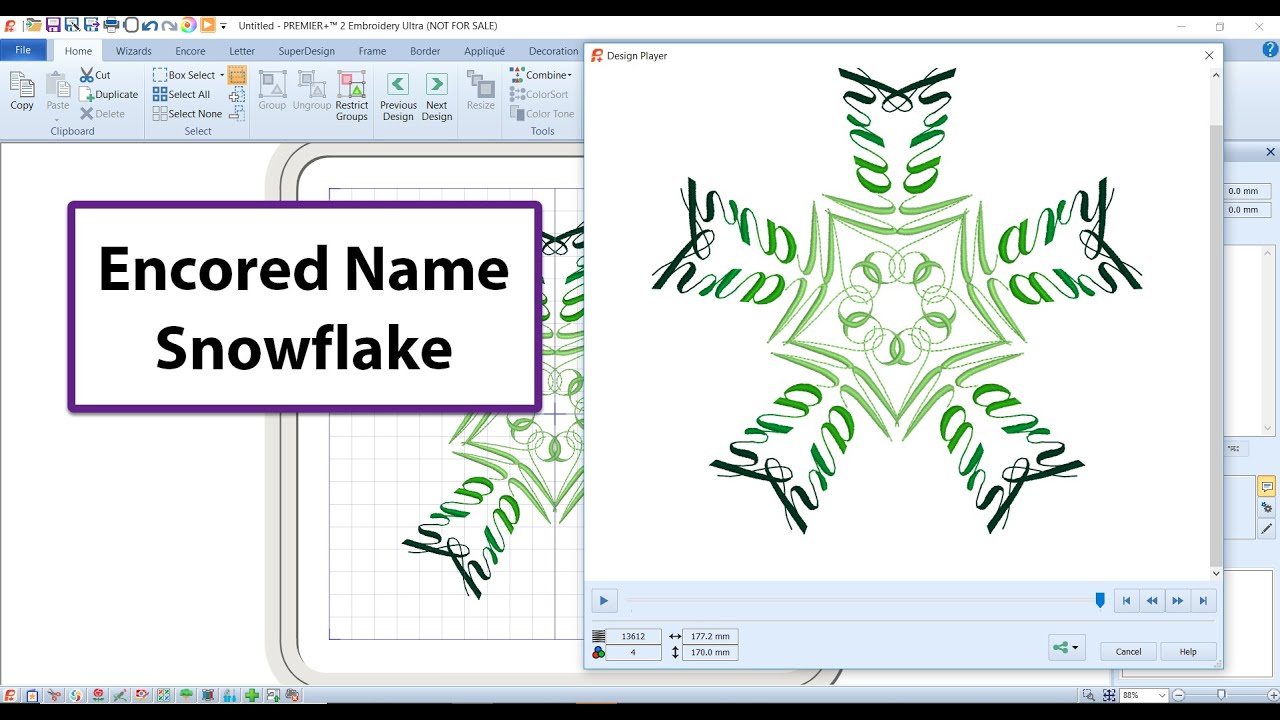Click the scissors module icon in bottom toolbar
The height and width of the screenshot is (720, 1280).
click(54, 695)
